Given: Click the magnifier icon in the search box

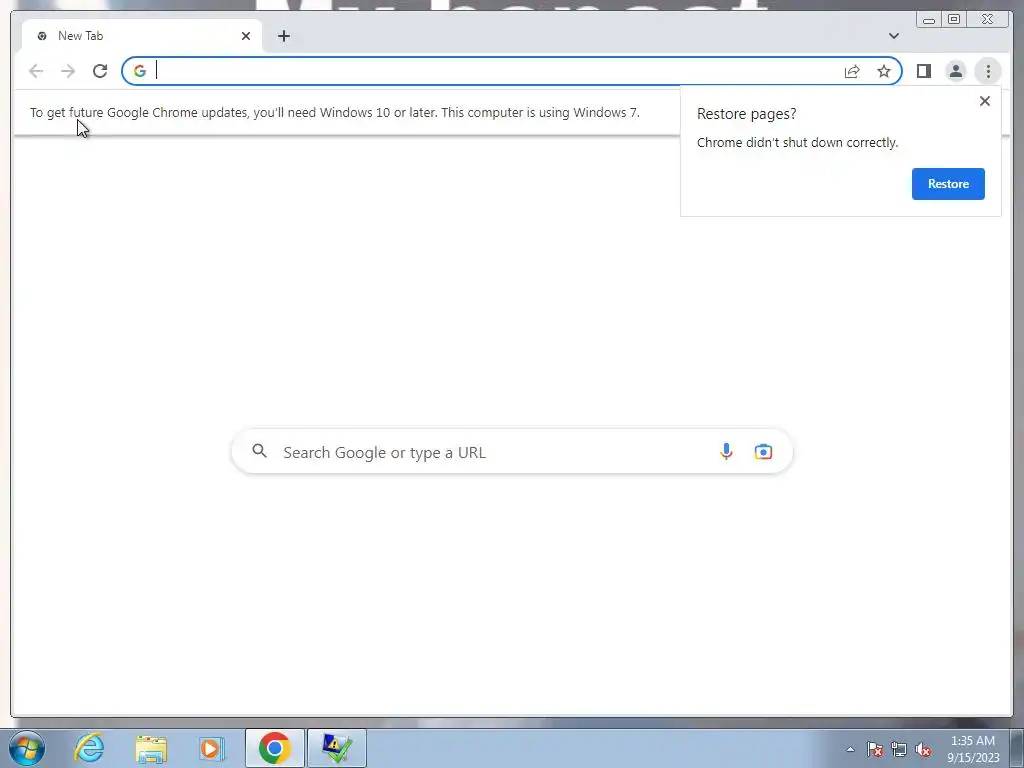Looking at the screenshot, I should click(x=259, y=451).
